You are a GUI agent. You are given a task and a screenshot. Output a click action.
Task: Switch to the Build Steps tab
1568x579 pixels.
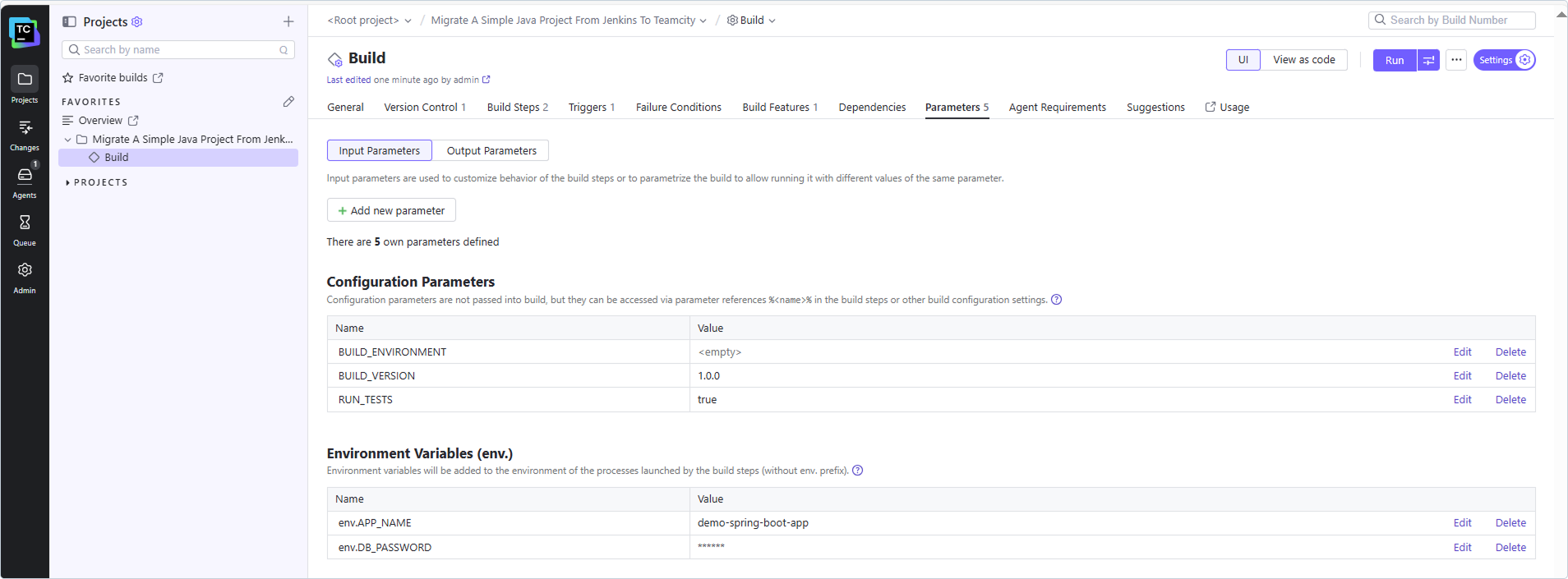pos(517,108)
